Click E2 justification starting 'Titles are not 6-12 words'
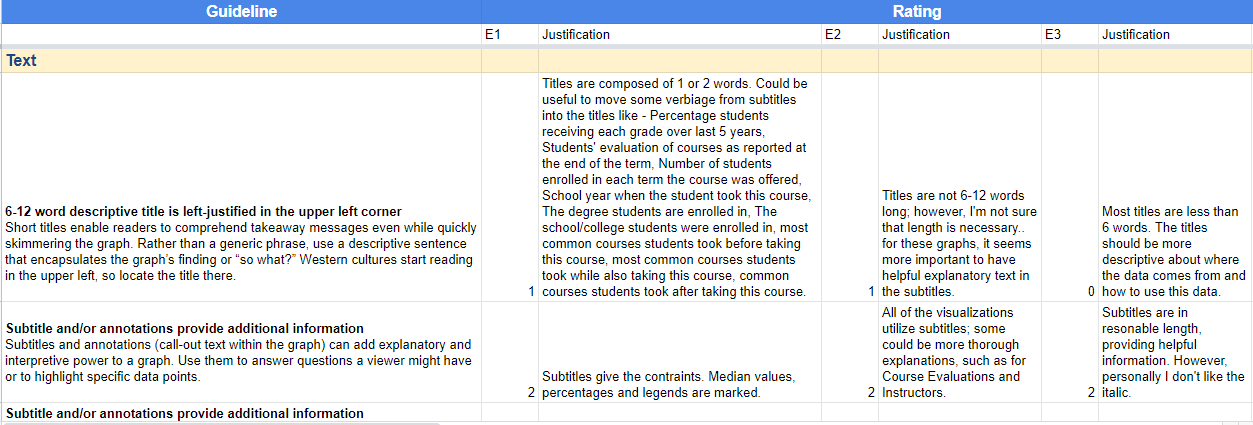Viewport: 1253px width, 425px height. 959,243
